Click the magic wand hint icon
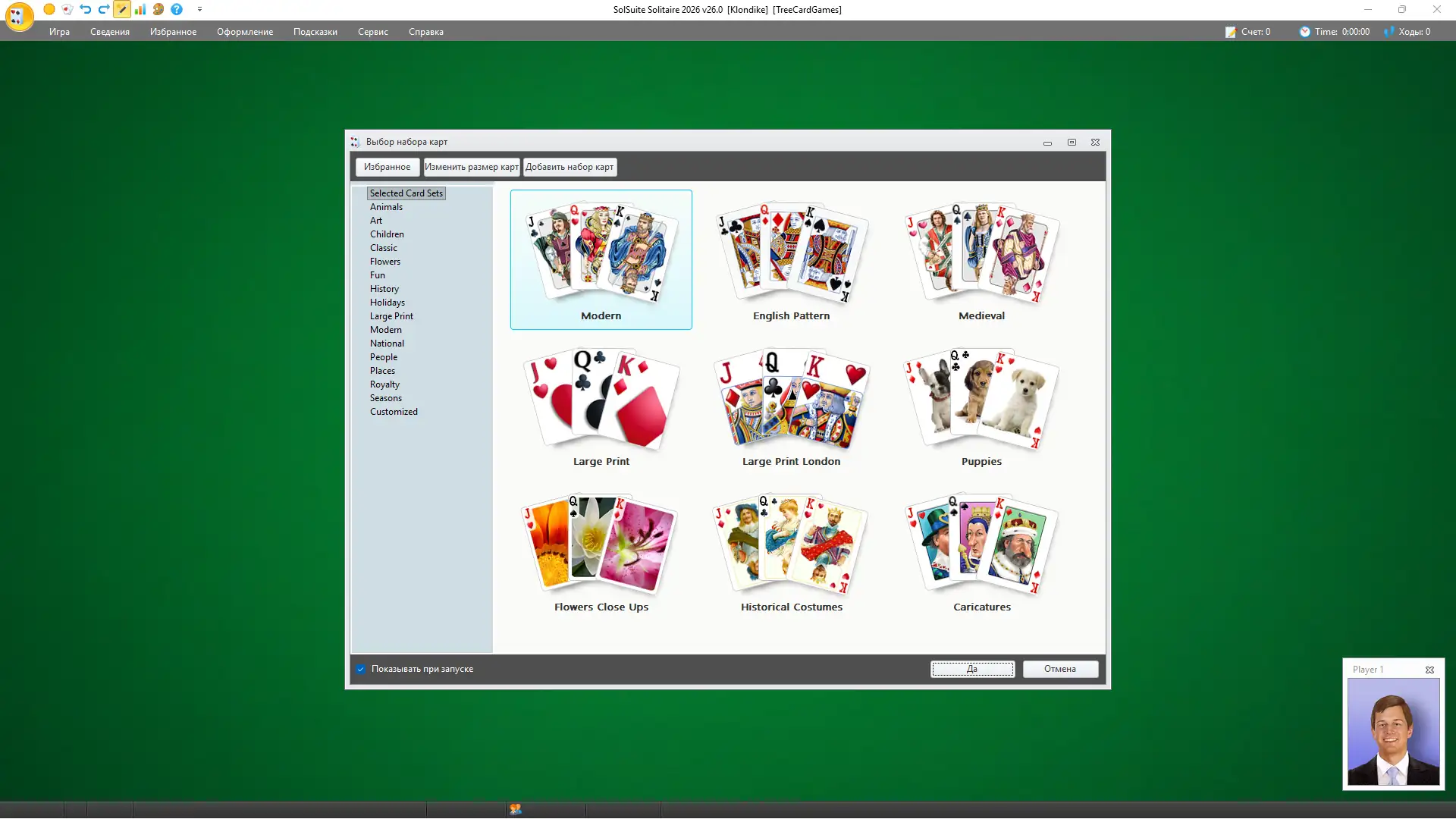 pyautogui.click(x=122, y=10)
